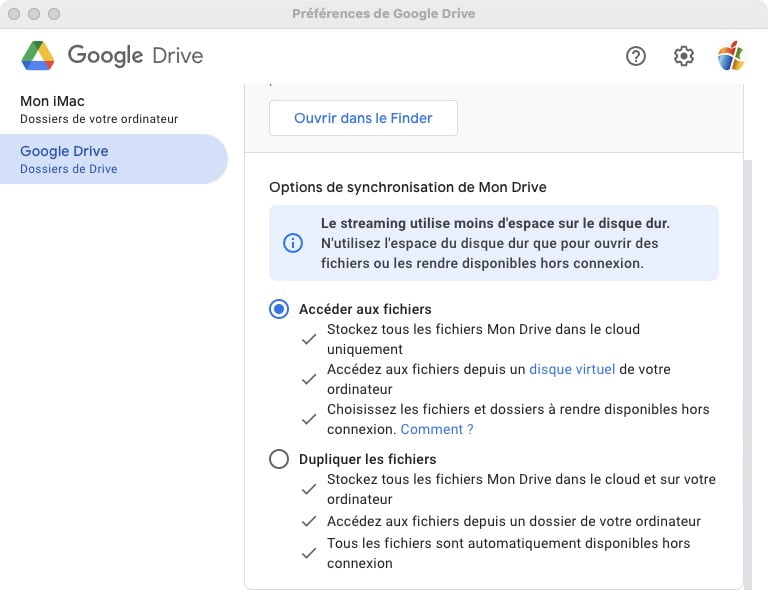
Task: Select the Accéder aux fichiers radio button
Action: point(279,309)
